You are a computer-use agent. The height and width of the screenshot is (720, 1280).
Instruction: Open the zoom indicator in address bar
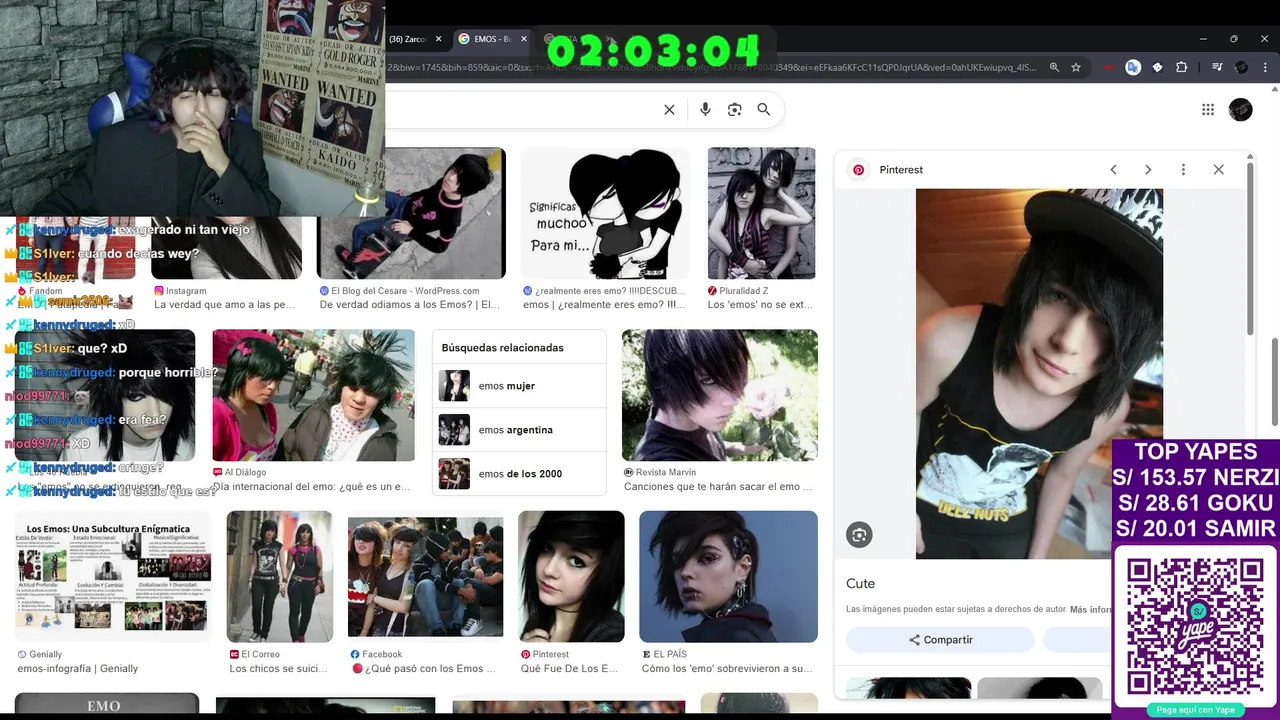[1054, 67]
